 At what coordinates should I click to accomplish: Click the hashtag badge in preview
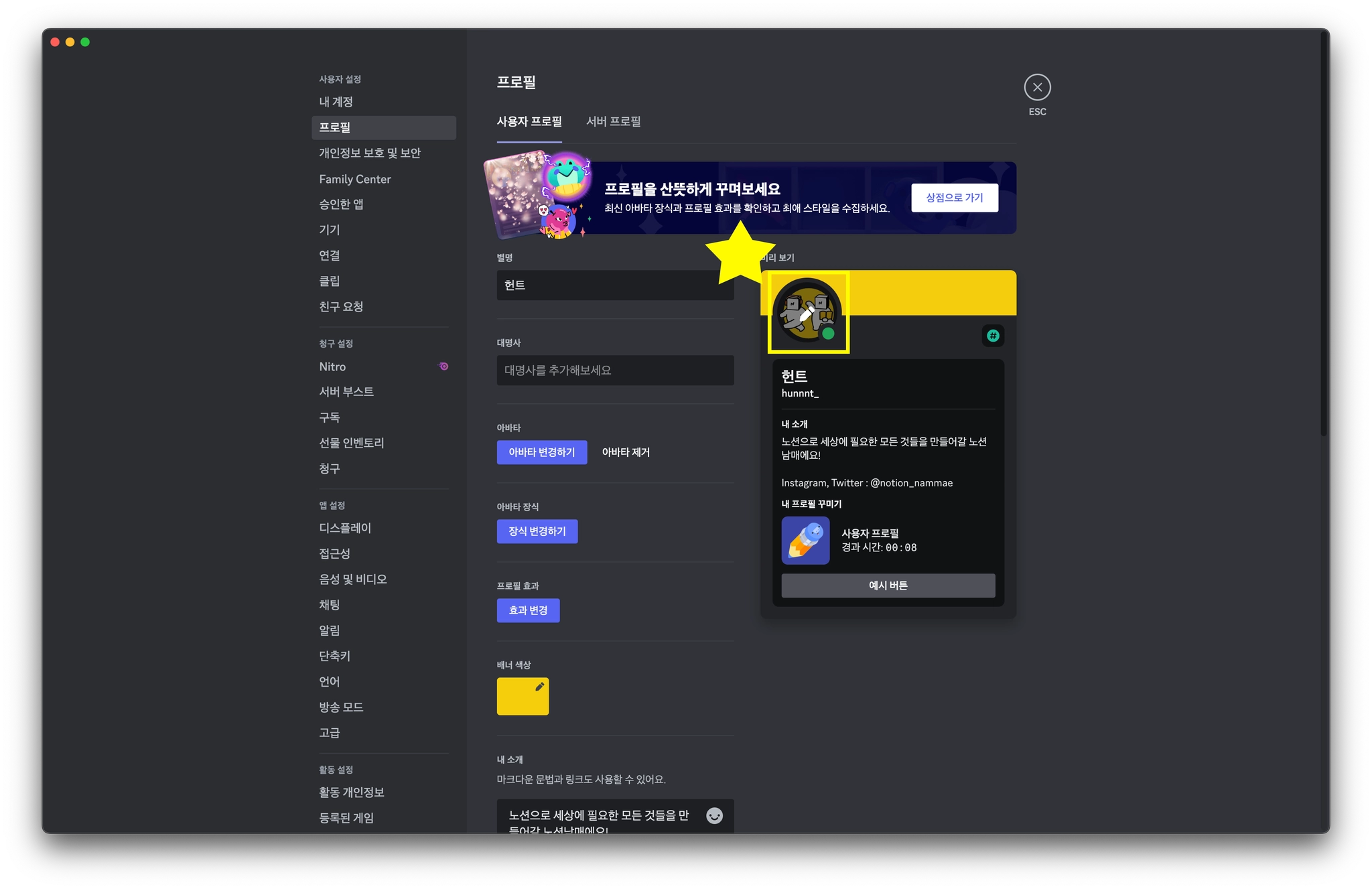[x=993, y=336]
